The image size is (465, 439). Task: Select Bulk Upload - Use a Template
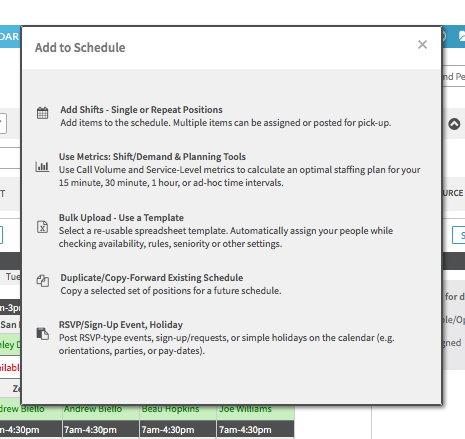pos(121,218)
